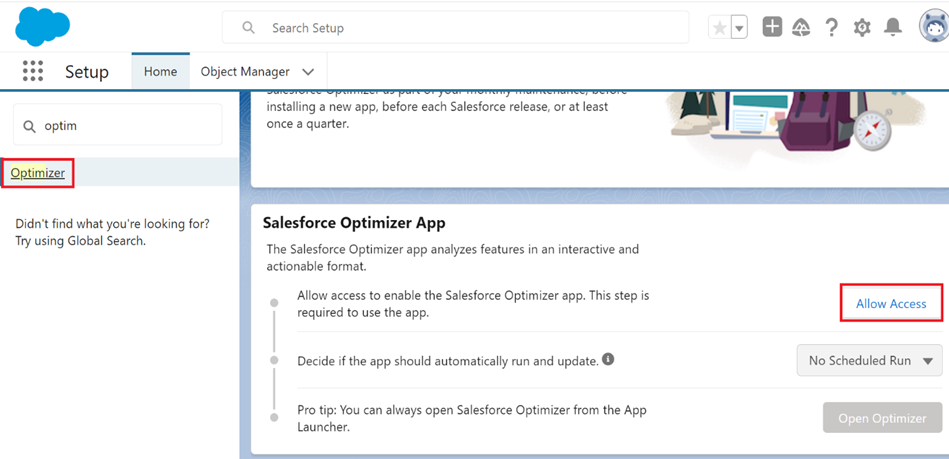The image size is (949, 459).
Task: Click the Open Optimizer button
Action: point(882,418)
